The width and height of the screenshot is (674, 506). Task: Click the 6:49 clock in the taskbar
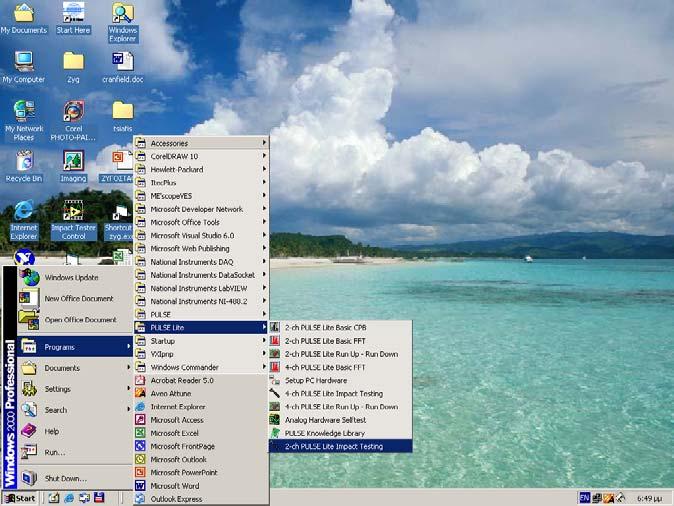(649, 498)
